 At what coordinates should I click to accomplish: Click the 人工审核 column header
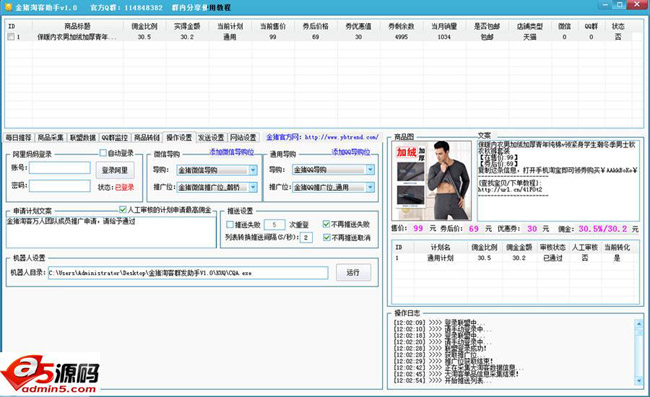pos(585,247)
